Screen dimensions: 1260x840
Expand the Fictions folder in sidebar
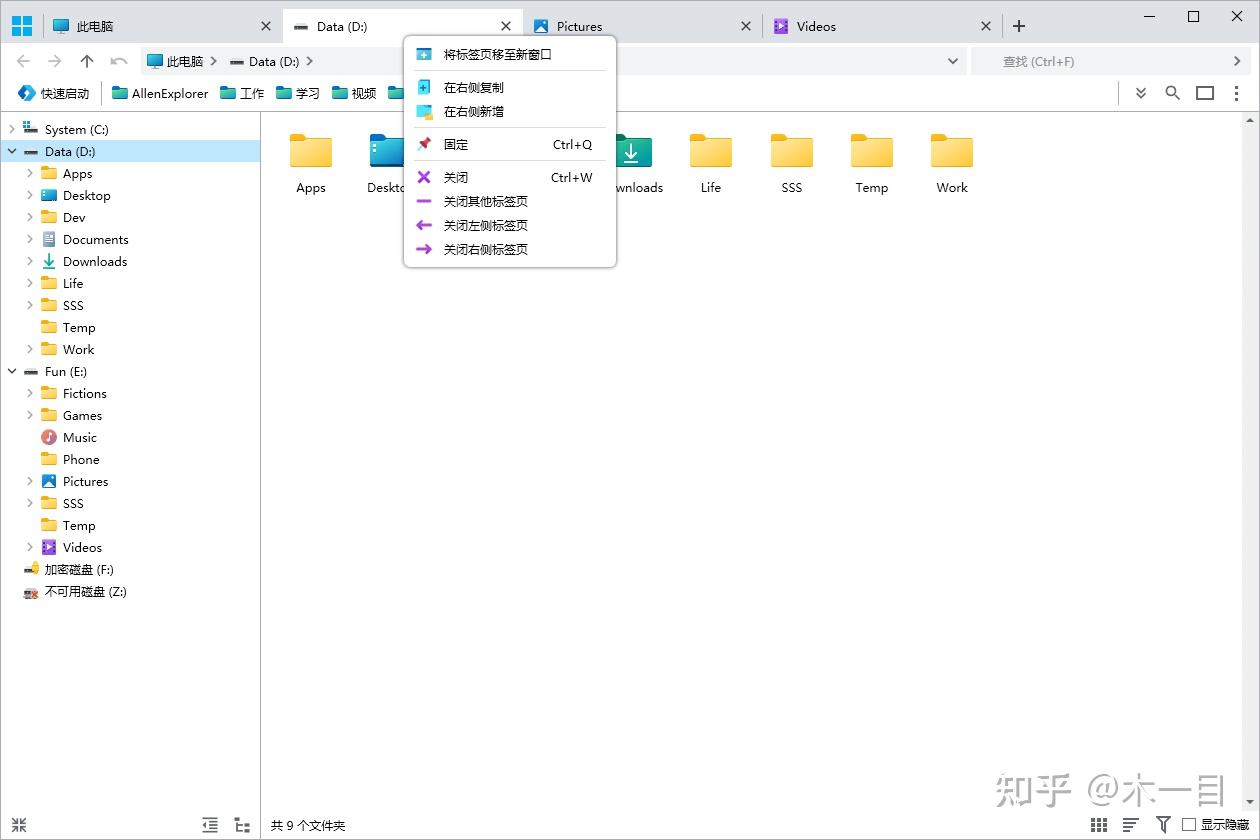click(30, 393)
